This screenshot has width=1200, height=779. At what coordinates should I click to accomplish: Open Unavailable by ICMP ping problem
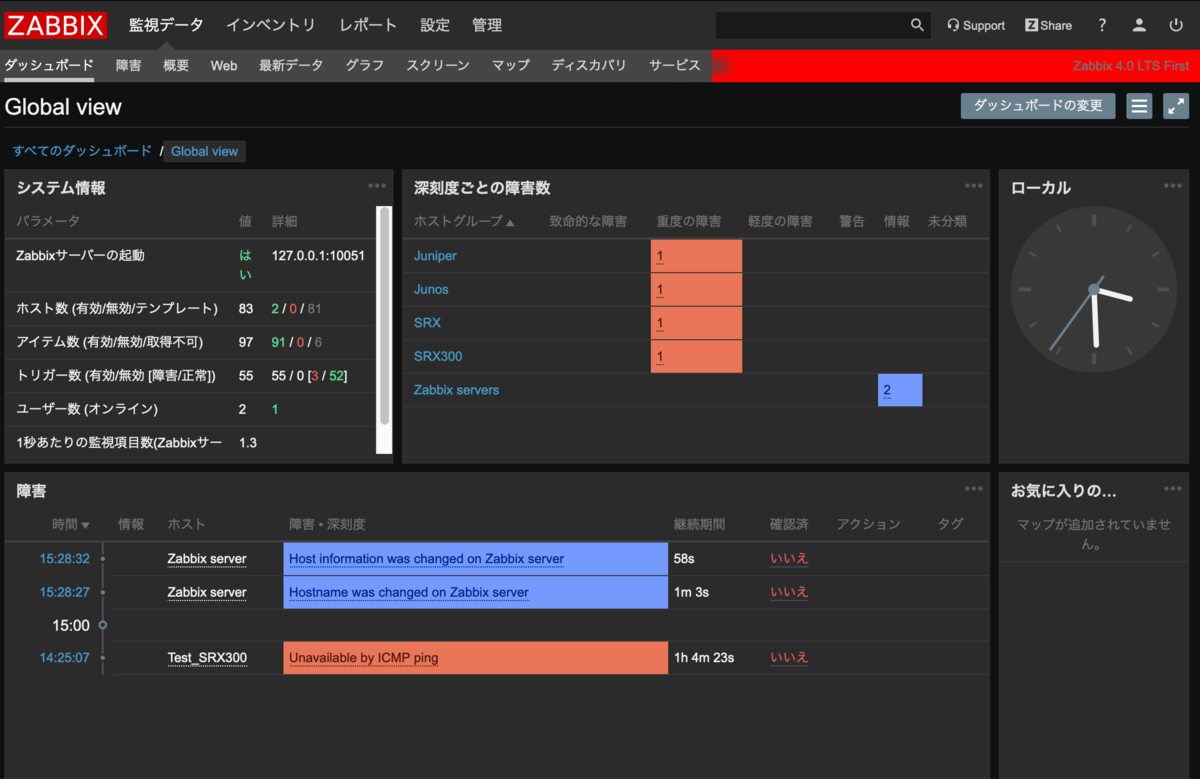point(363,658)
